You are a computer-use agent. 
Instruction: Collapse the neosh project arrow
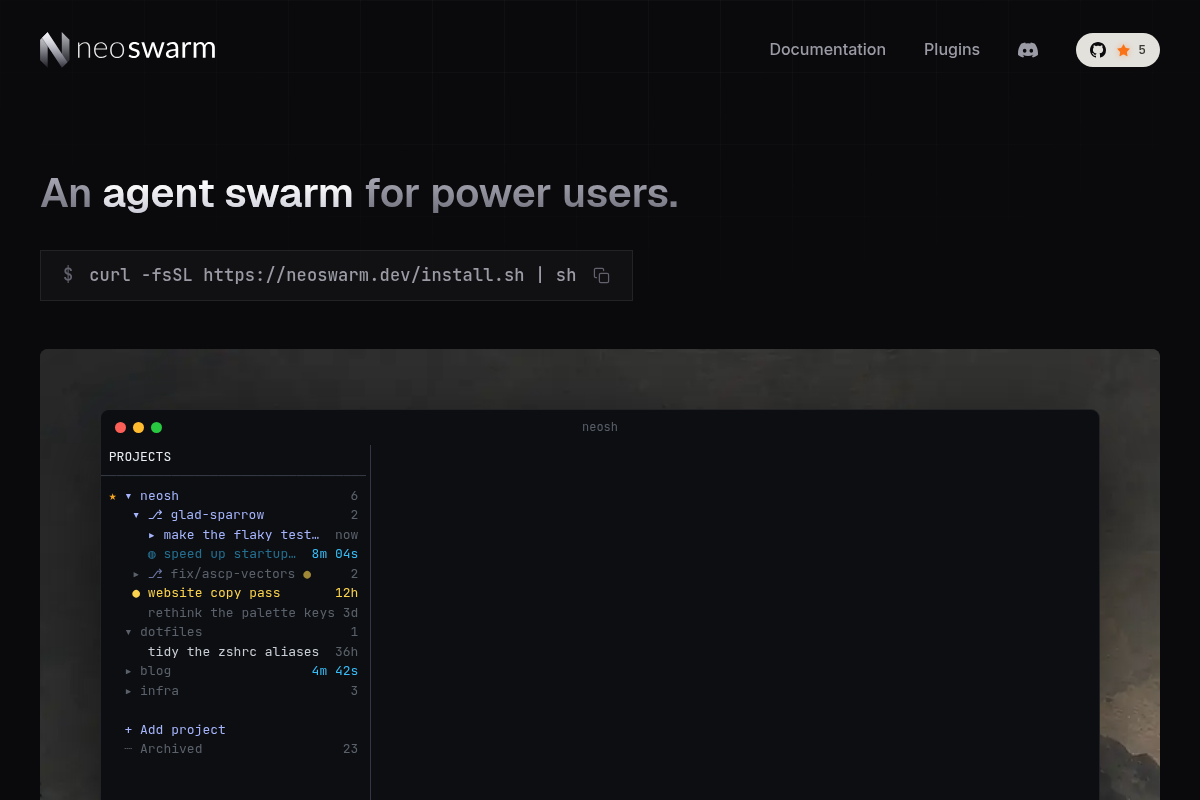(x=129, y=496)
